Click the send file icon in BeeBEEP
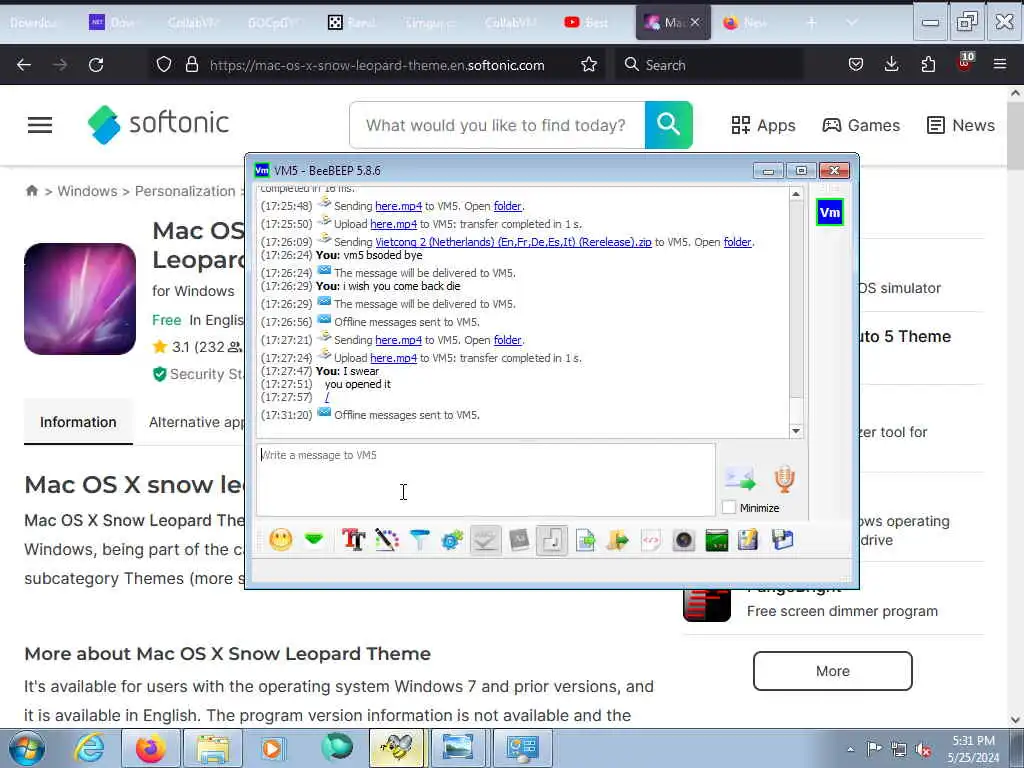1024x768 pixels. coord(585,540)
